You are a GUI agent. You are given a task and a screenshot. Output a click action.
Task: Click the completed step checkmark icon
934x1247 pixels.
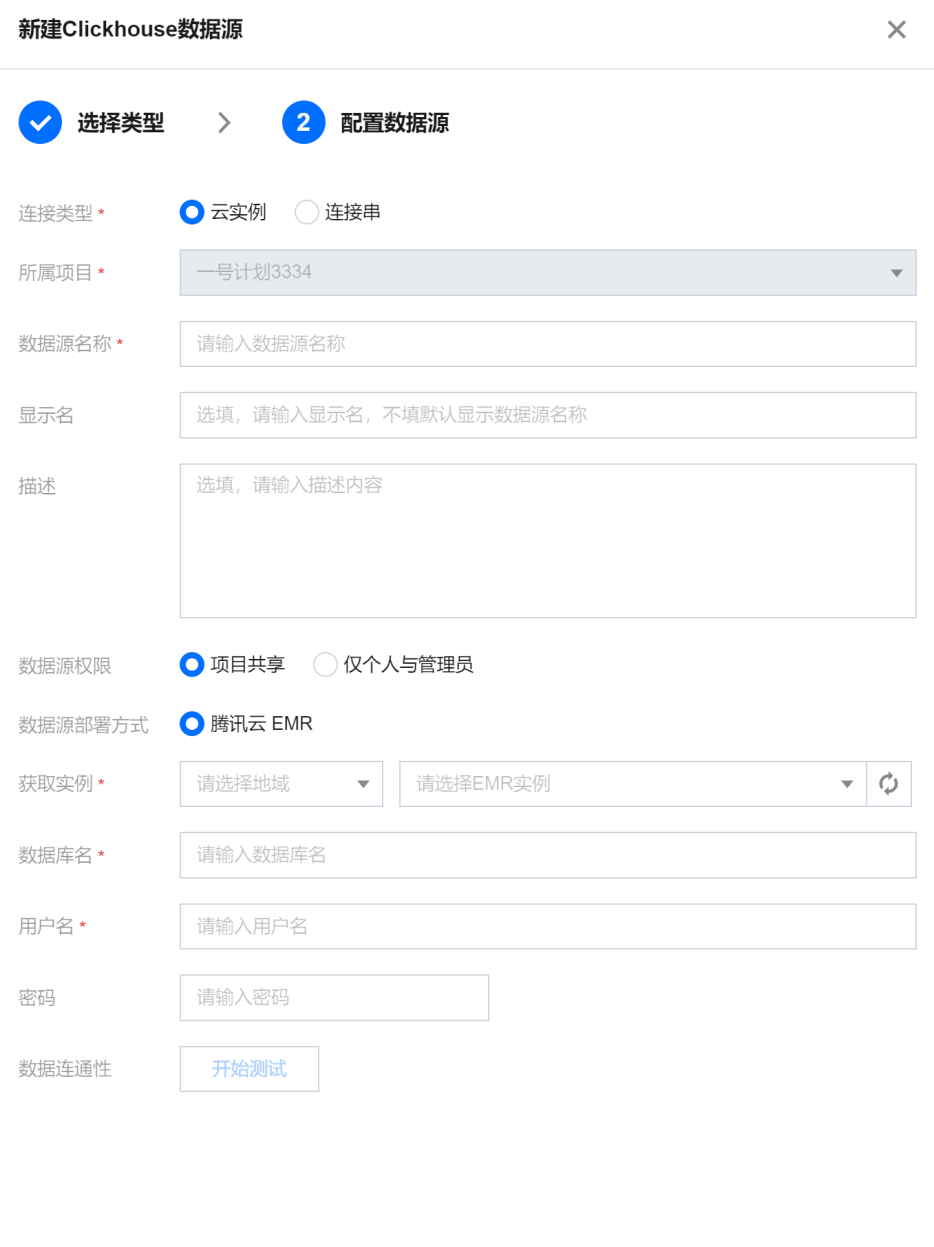[40, 122]
